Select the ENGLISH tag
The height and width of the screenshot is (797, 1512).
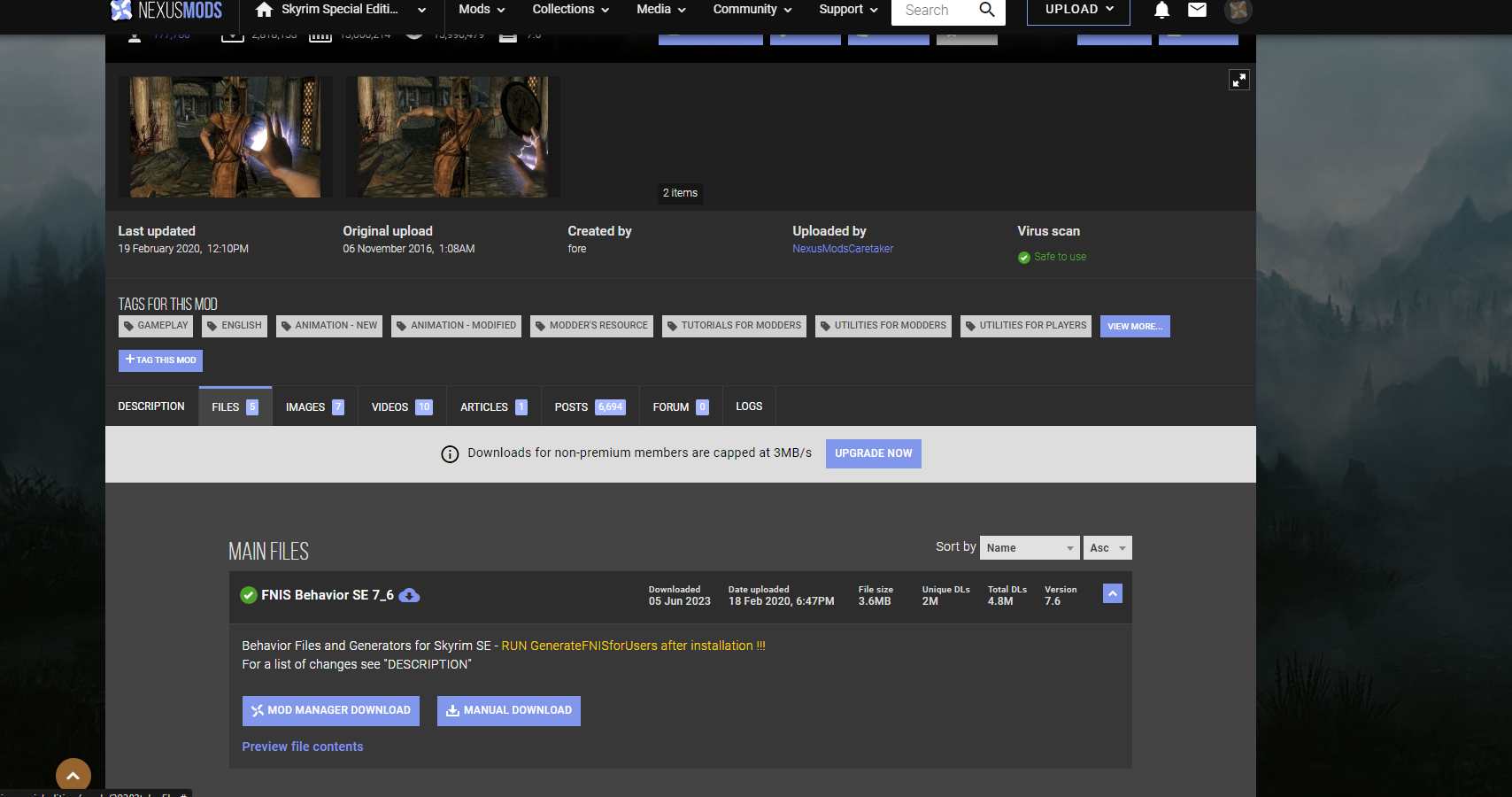(x=235, y=326)
